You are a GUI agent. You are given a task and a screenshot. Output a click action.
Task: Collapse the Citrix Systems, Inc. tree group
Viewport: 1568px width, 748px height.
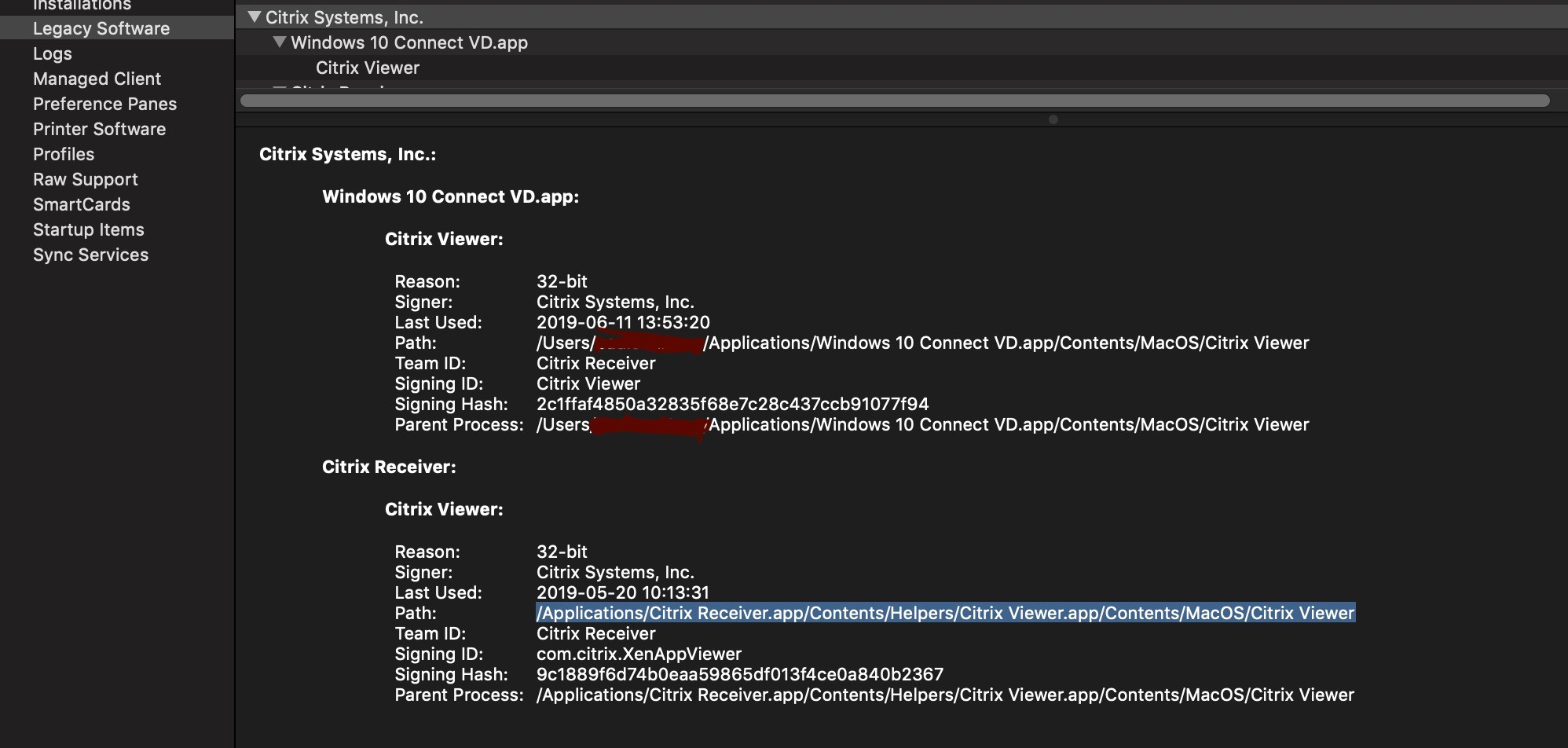(x=255, y=16)
